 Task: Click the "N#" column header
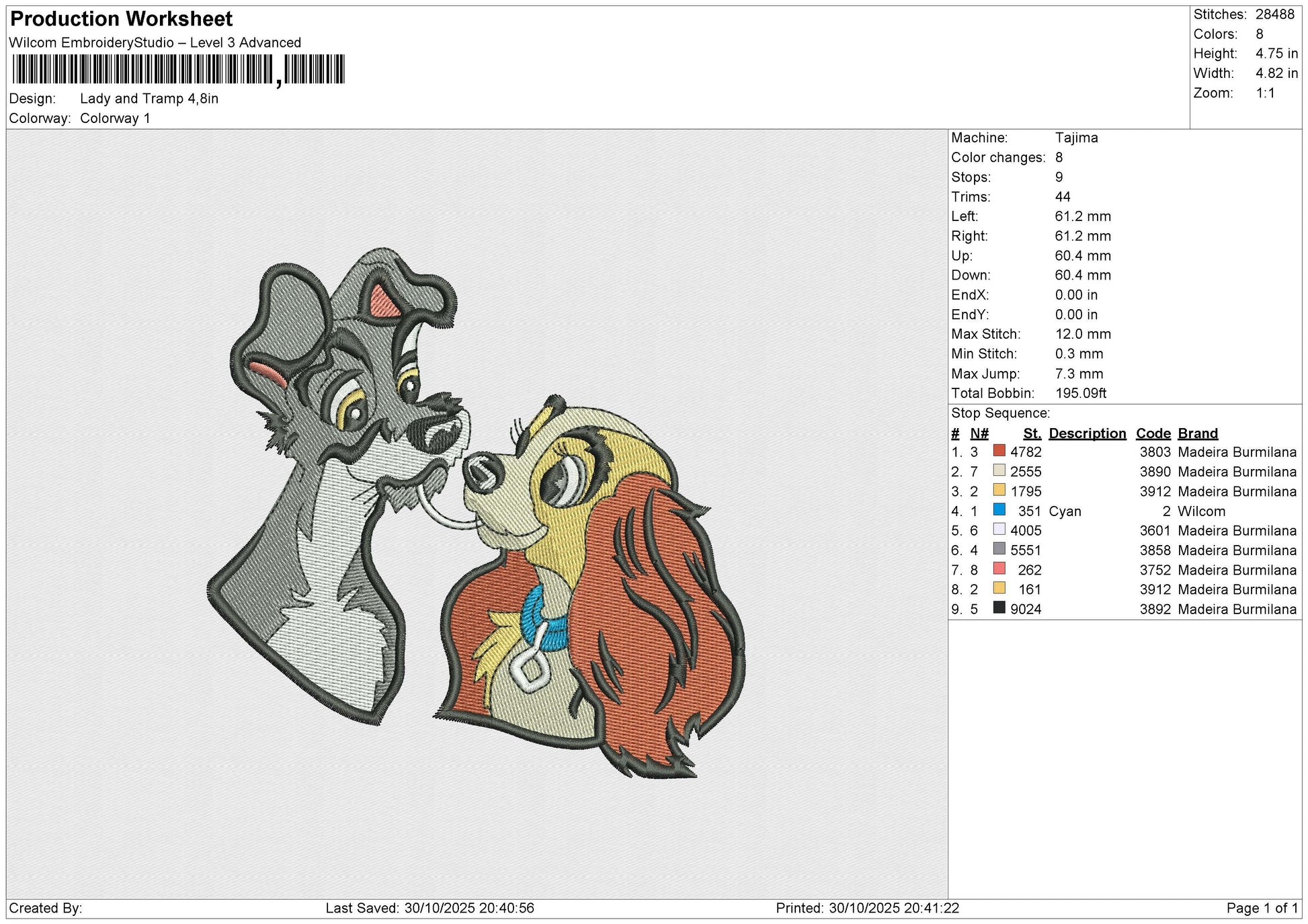coord(979,433)
